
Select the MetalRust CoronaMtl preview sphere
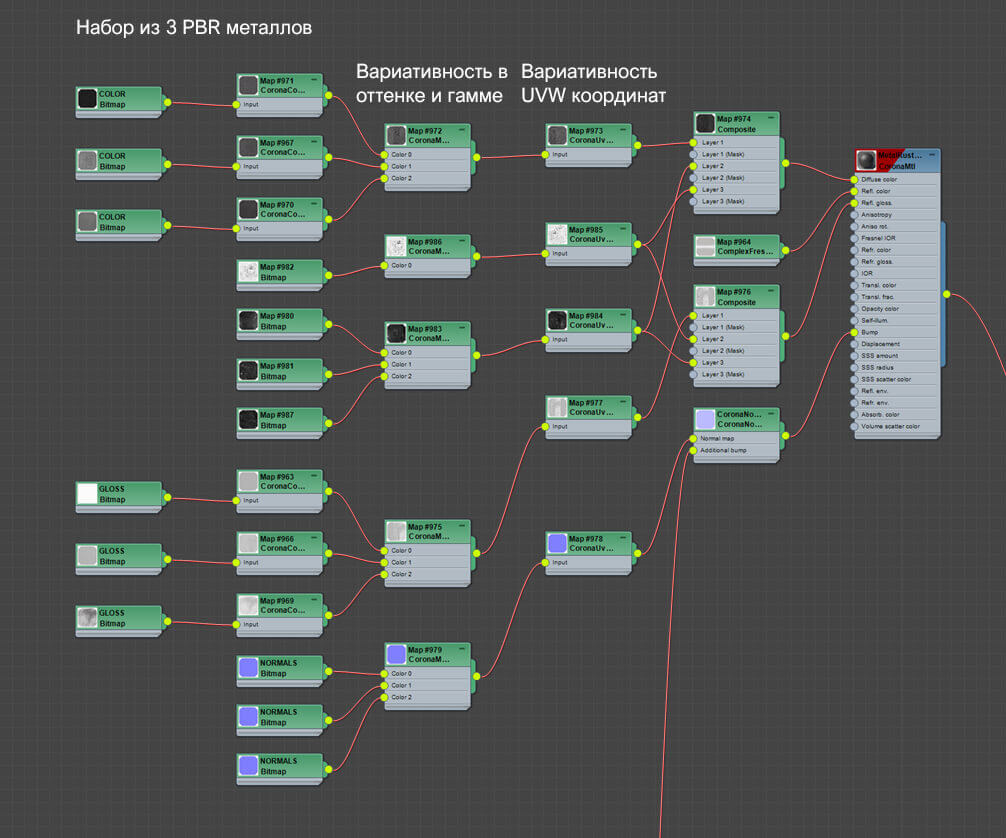pyautogui.click(x=865, y=160)
